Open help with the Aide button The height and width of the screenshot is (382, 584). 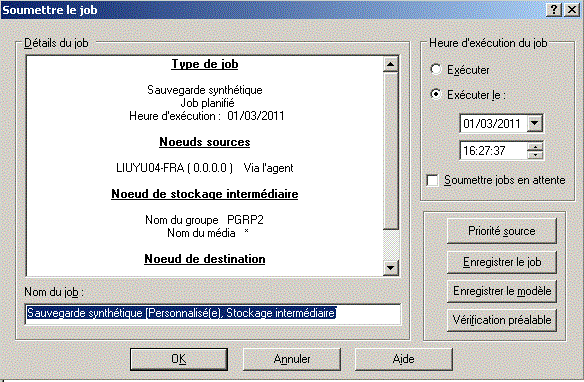[404, 359]
